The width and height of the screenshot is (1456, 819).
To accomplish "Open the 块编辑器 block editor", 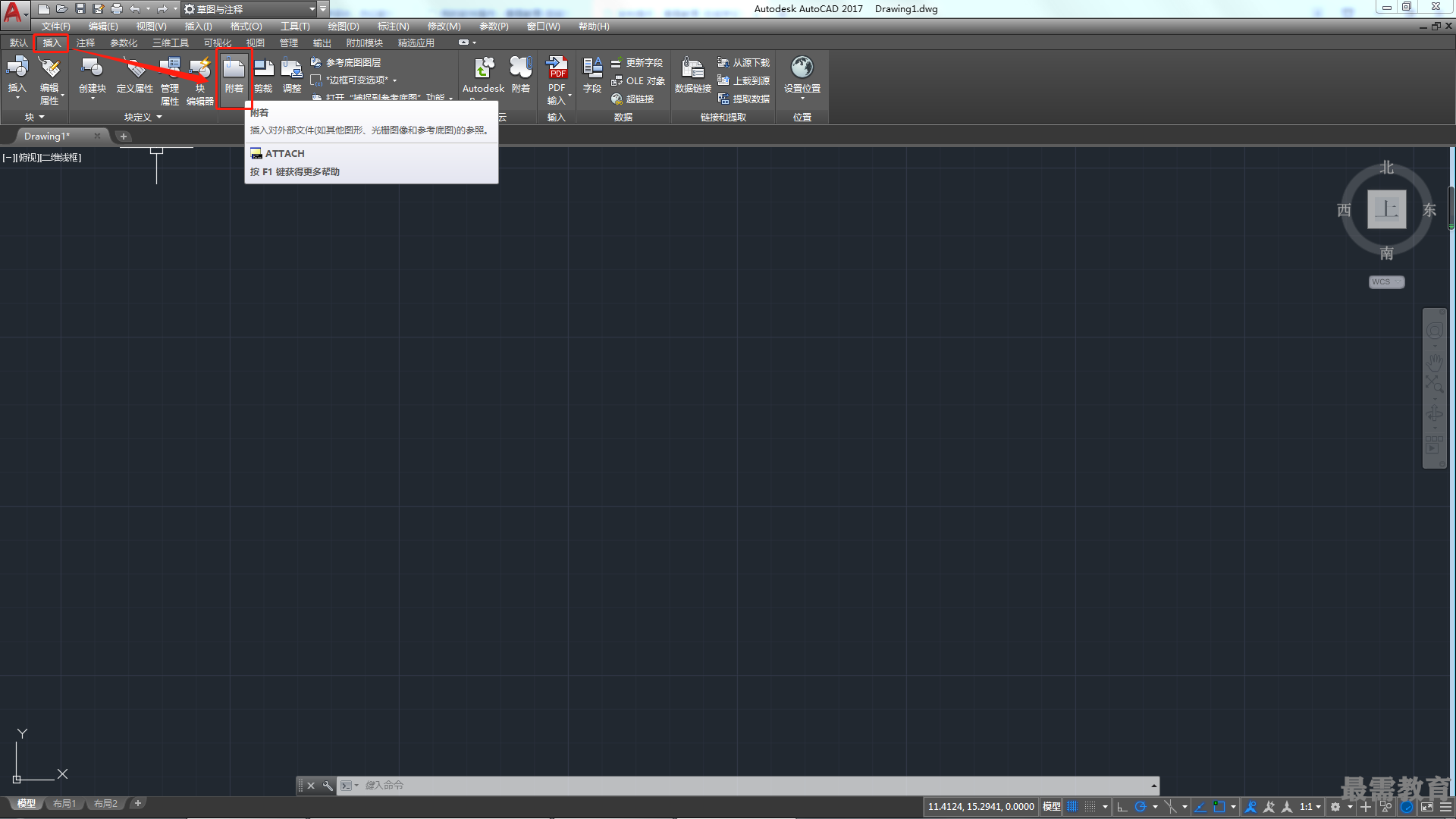I will 200,80.
